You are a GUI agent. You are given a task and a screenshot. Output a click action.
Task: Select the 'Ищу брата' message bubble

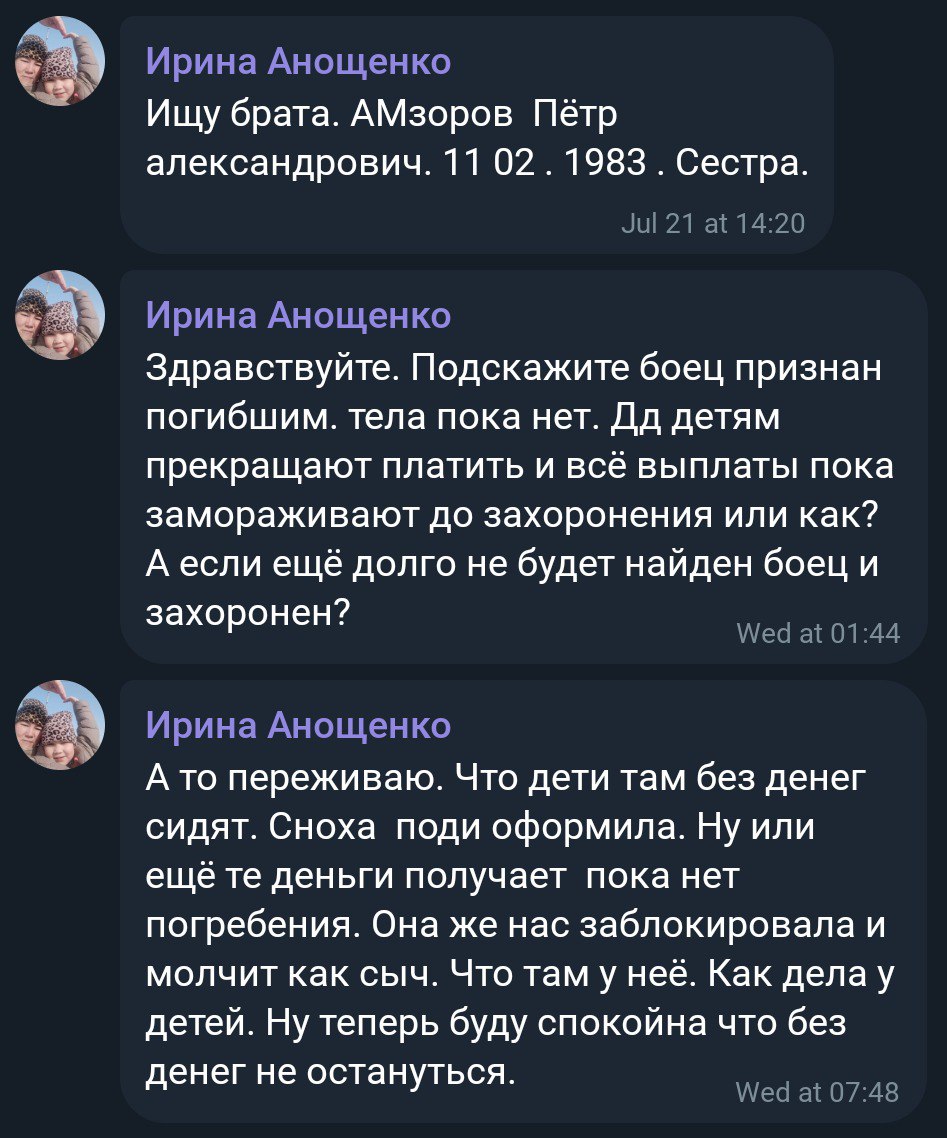[476, 134]
